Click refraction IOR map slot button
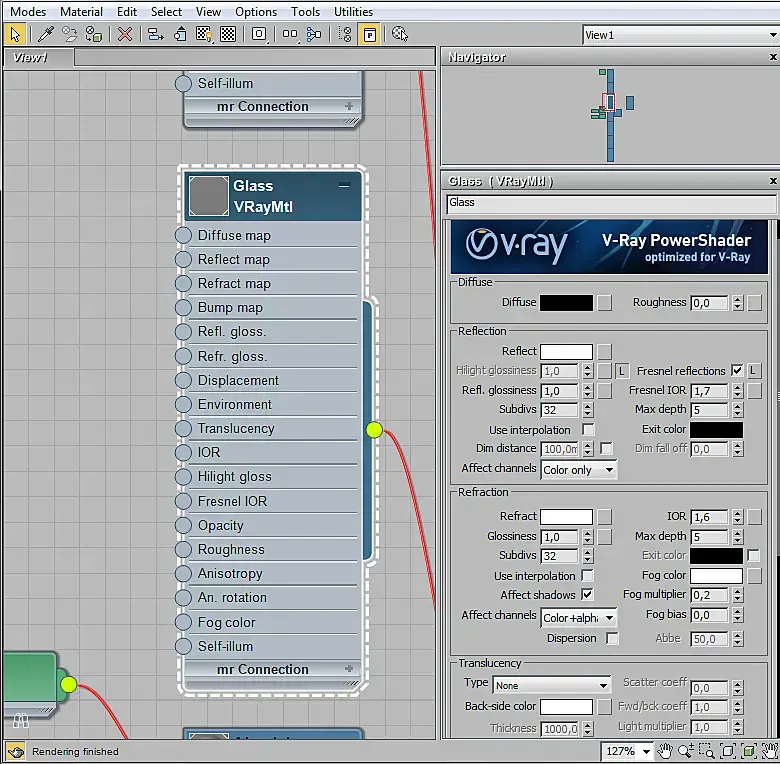780x764 pixels. (x=754, y=517)
